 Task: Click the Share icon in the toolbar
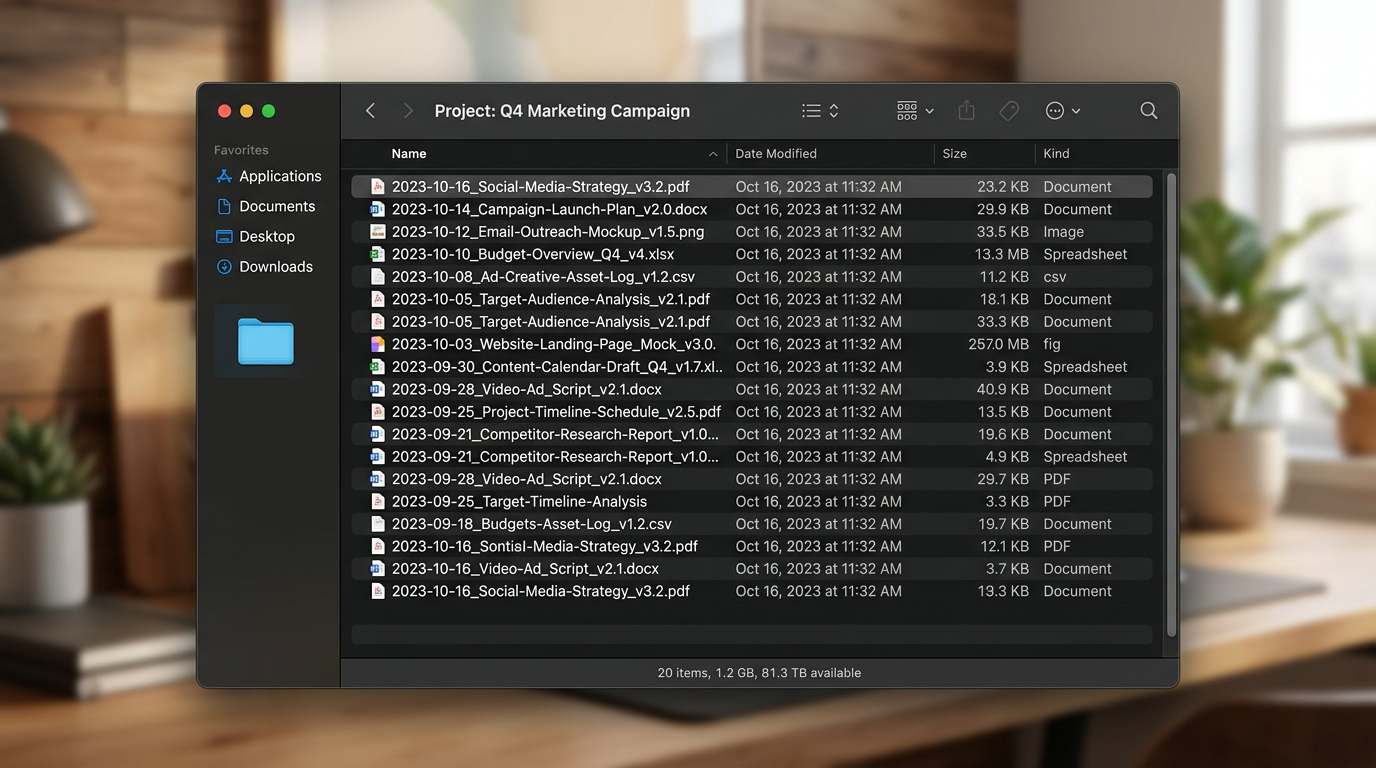(x=966, y=110)
